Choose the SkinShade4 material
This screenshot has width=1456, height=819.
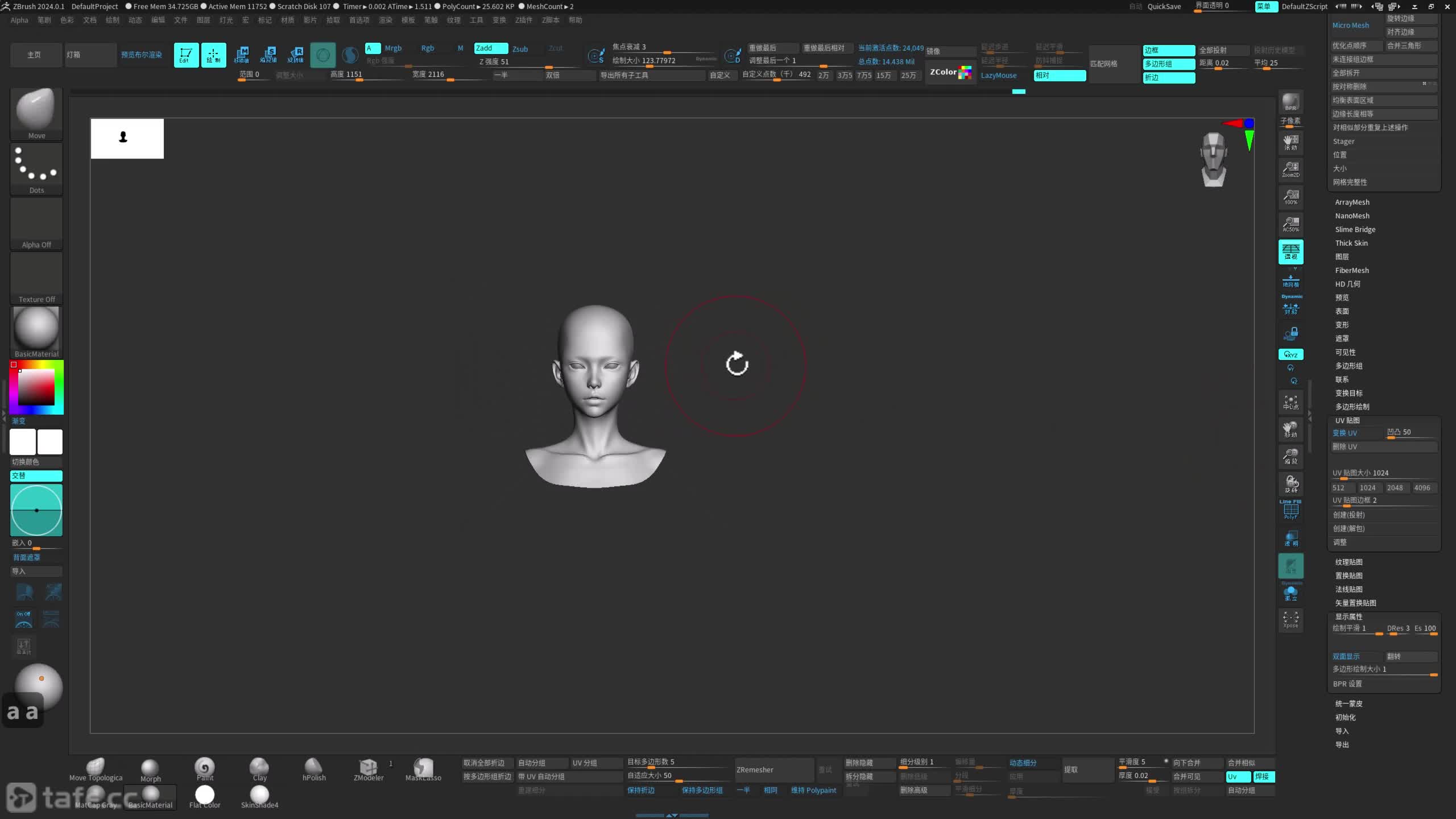(259, 797)
